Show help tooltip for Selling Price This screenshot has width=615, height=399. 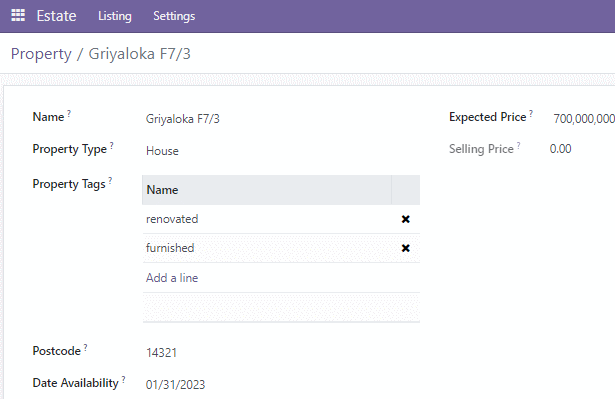pyautogui.click(x=519, y=146)
